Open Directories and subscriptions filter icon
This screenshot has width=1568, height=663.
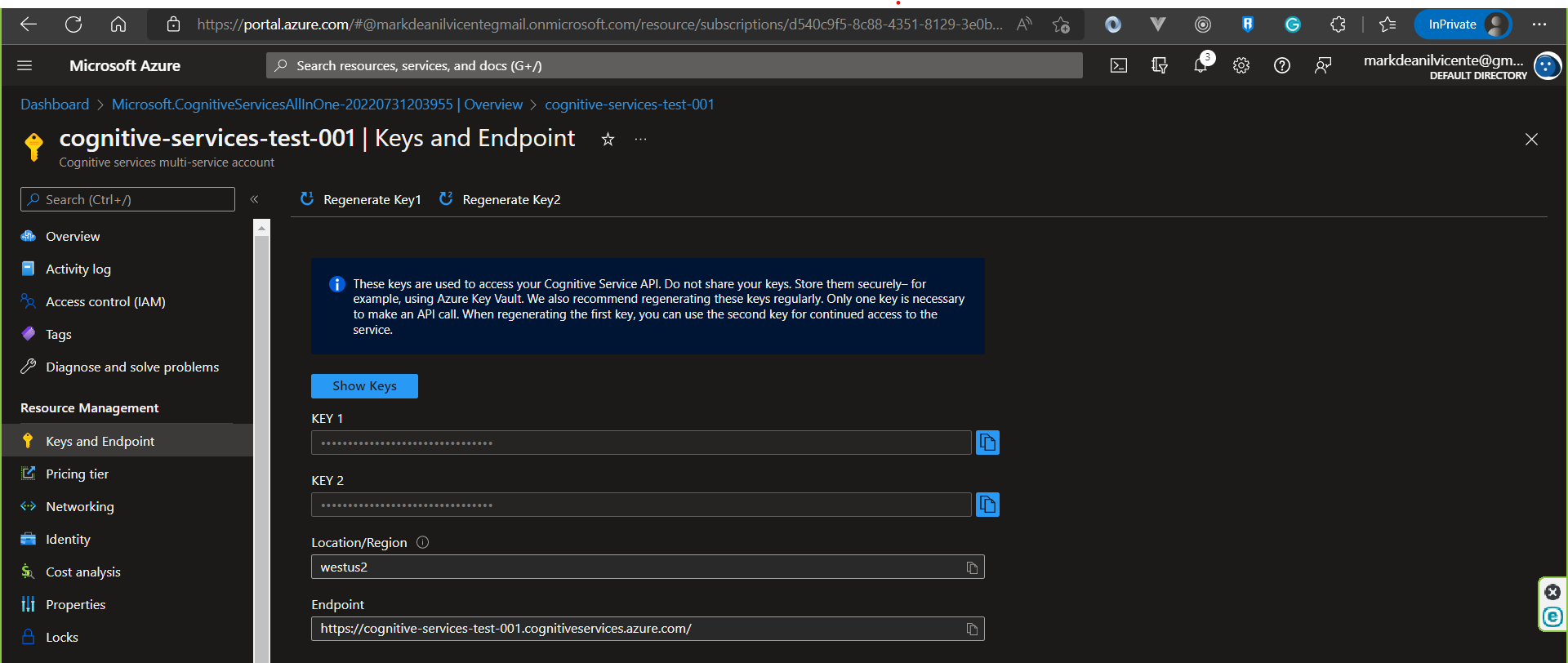(1160, 65)
